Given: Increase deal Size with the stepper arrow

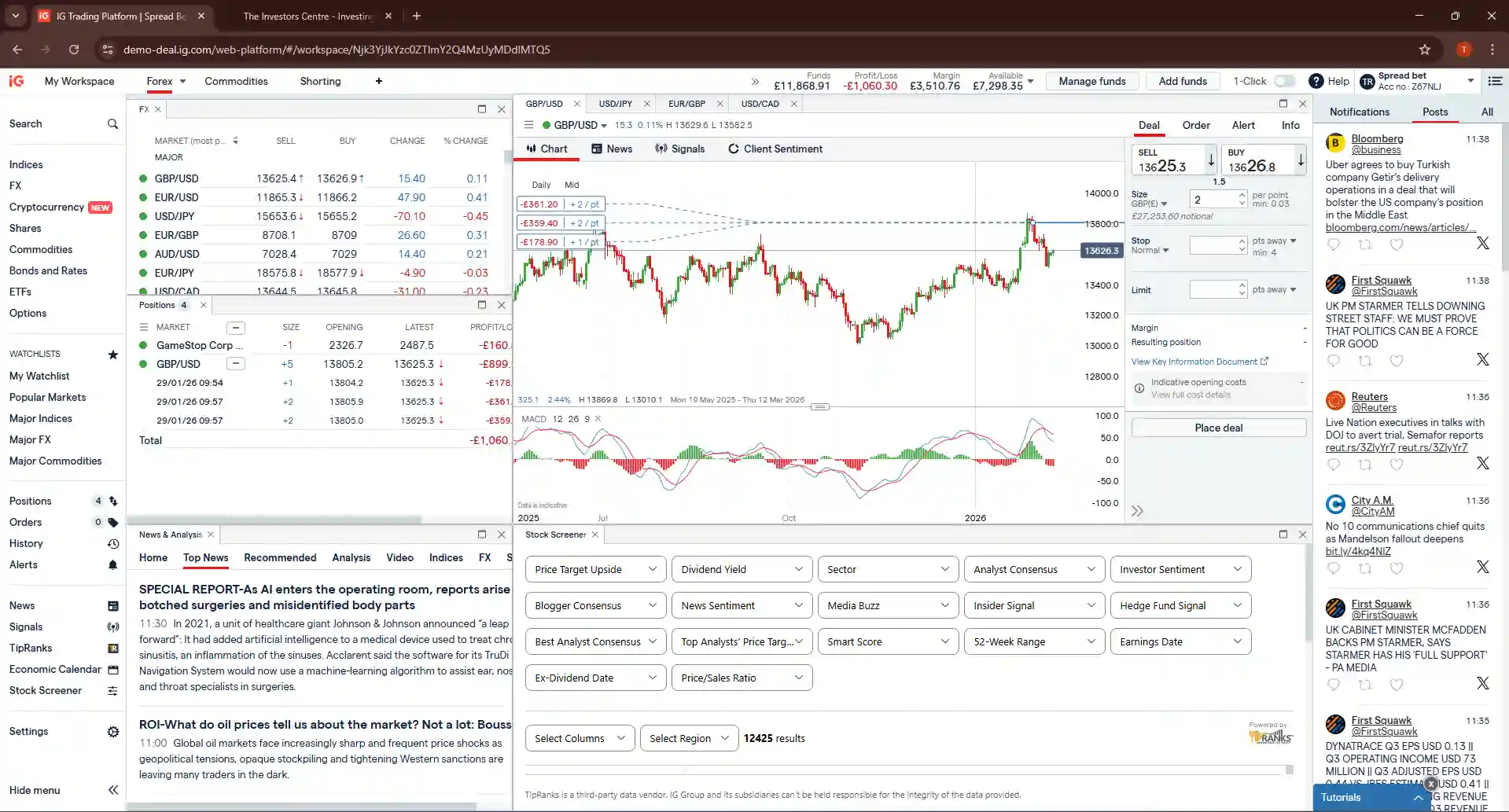Looking at the screenshot, I should (1241, 196).
